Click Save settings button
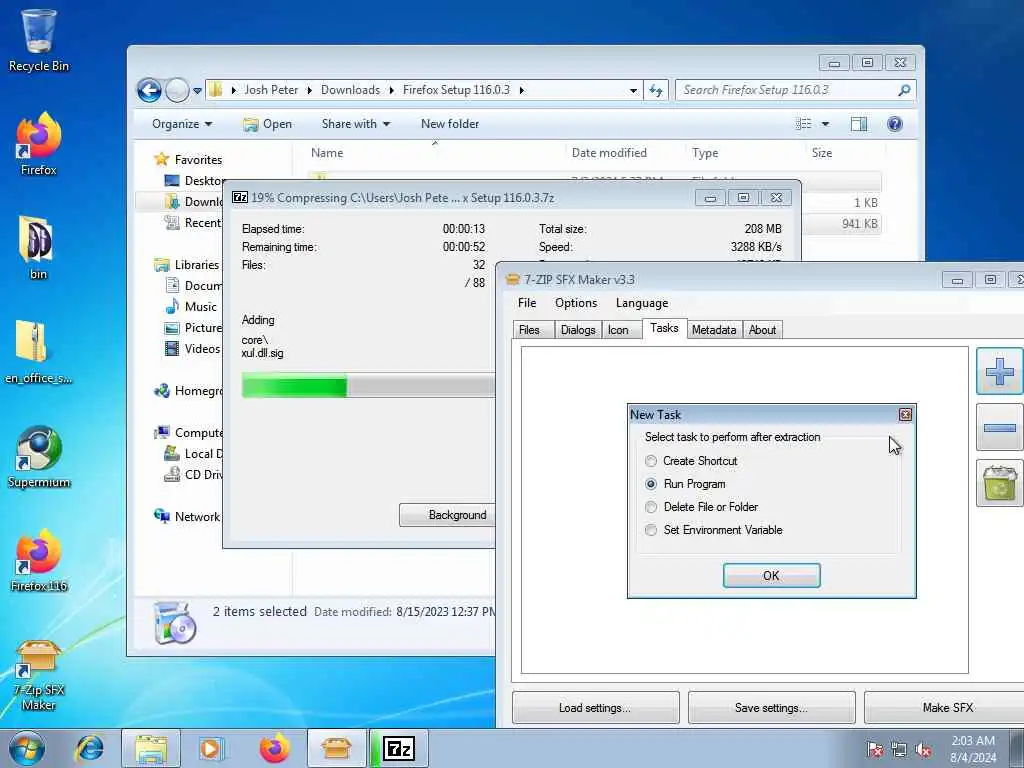 (x=771, y=708)
